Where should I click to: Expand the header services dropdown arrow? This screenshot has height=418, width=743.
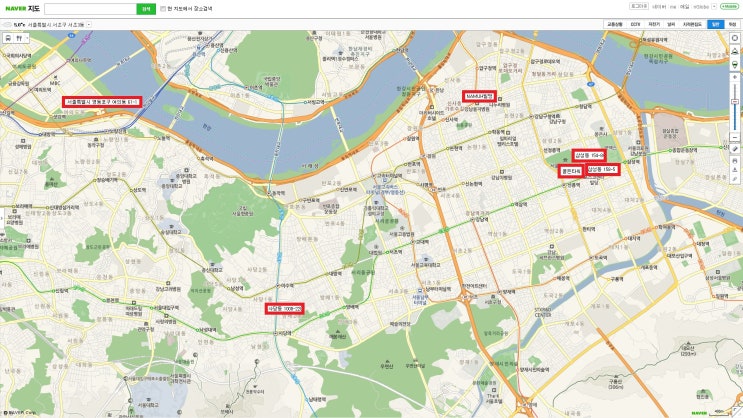click(714, 7)
